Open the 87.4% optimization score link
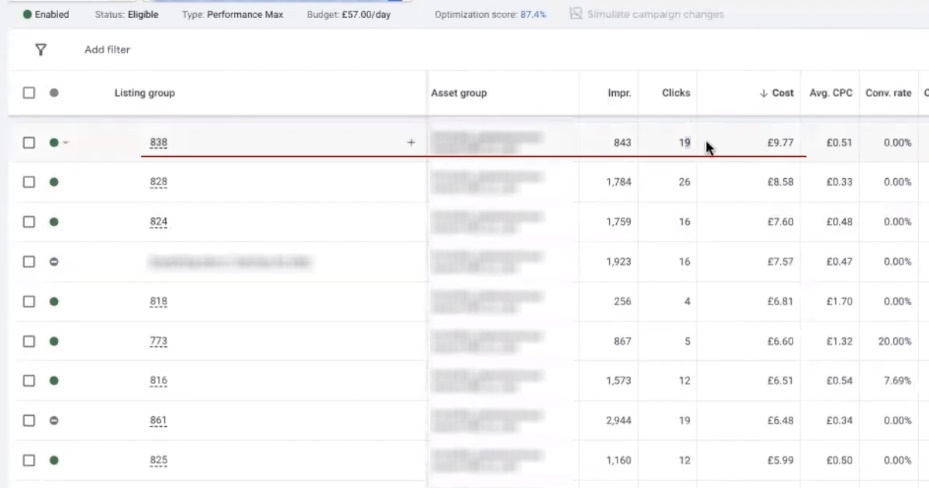The width and height of the screenshot is (929, 488). [533, 15]
